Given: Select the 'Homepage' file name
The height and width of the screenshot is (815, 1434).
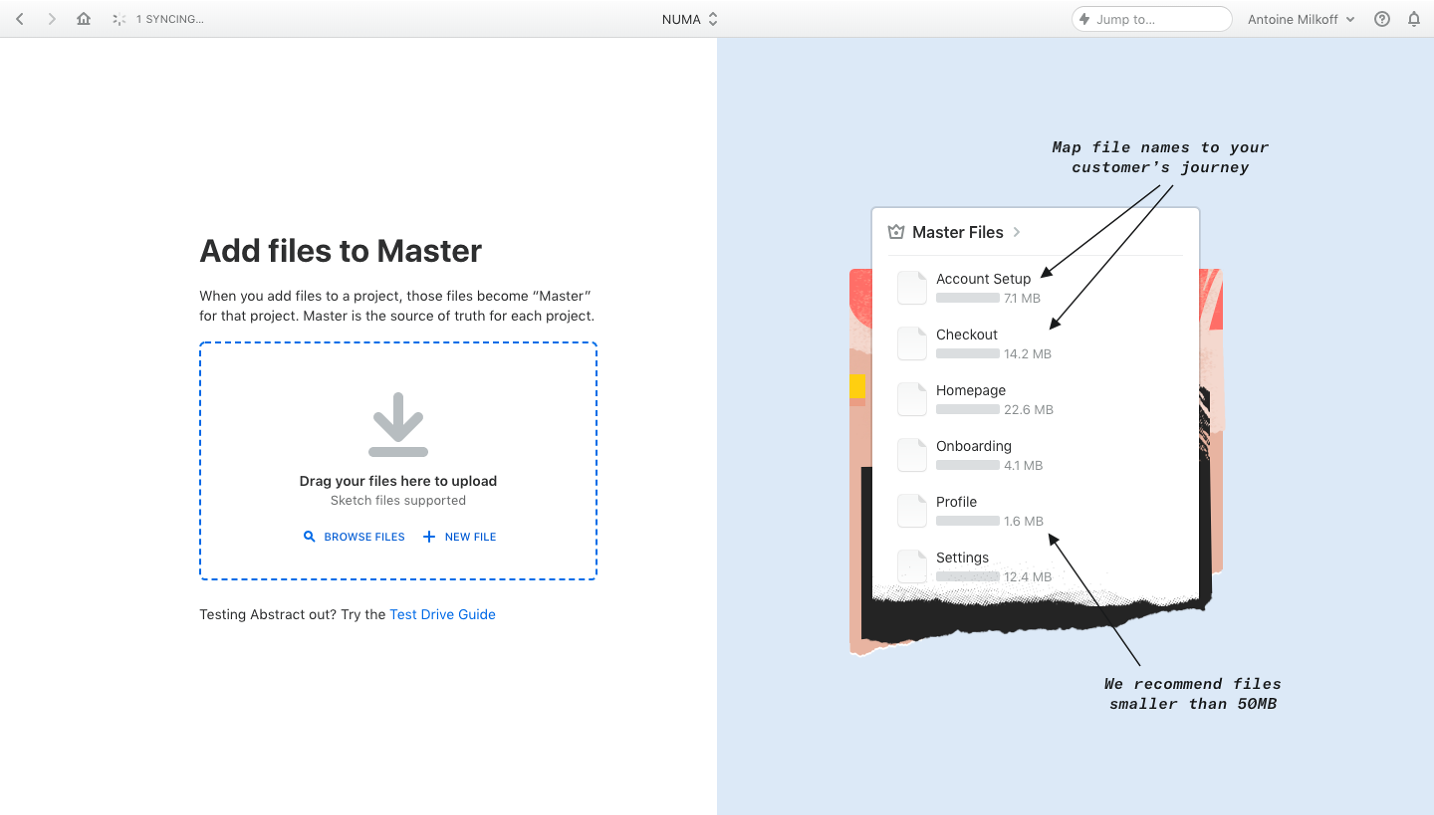Looking at the screenshot, I should coord(971,391).
